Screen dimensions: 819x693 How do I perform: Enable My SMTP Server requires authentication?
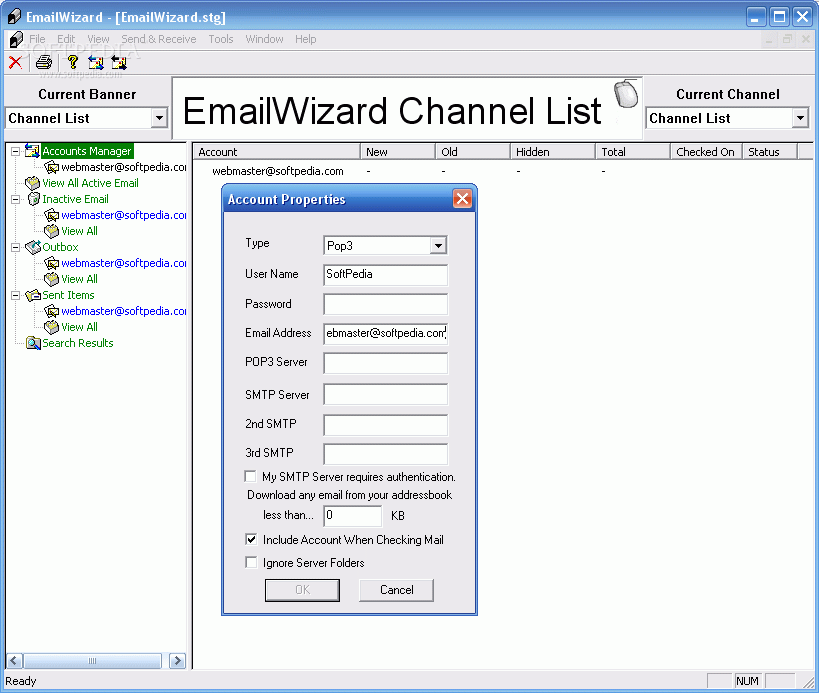250,476
